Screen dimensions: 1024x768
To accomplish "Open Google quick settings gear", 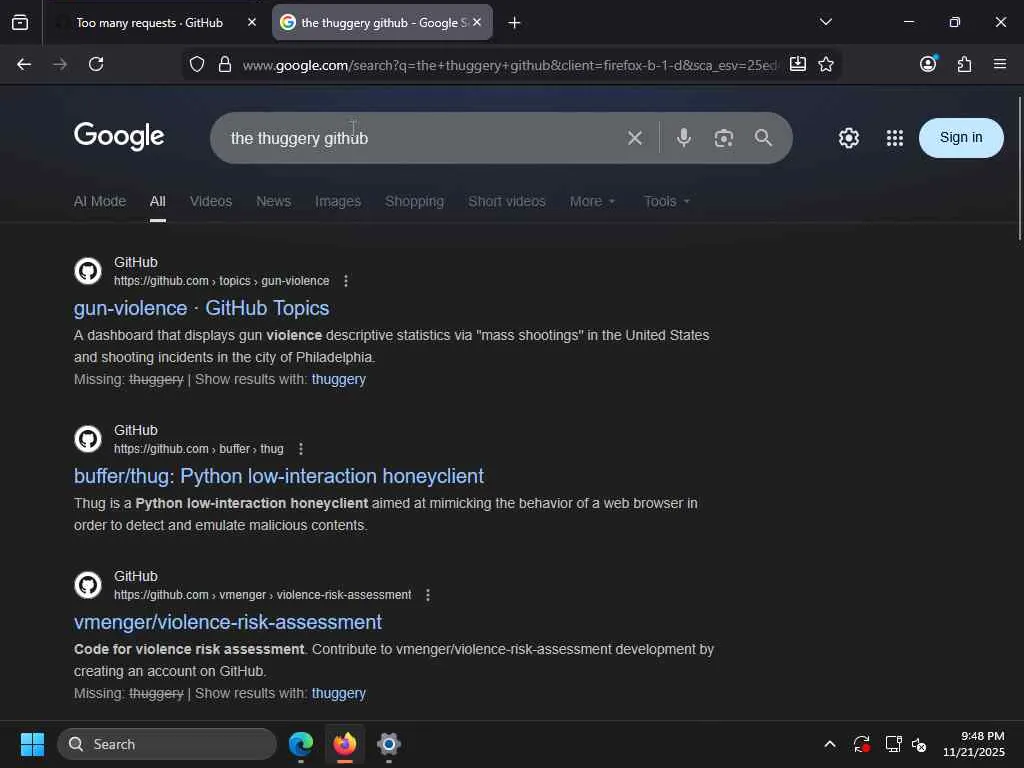I will (849, 138).
